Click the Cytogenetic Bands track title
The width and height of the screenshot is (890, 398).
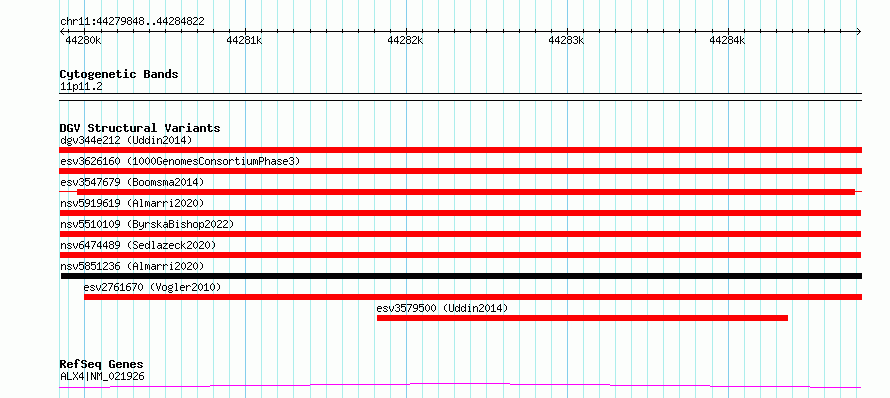(119, 74)
